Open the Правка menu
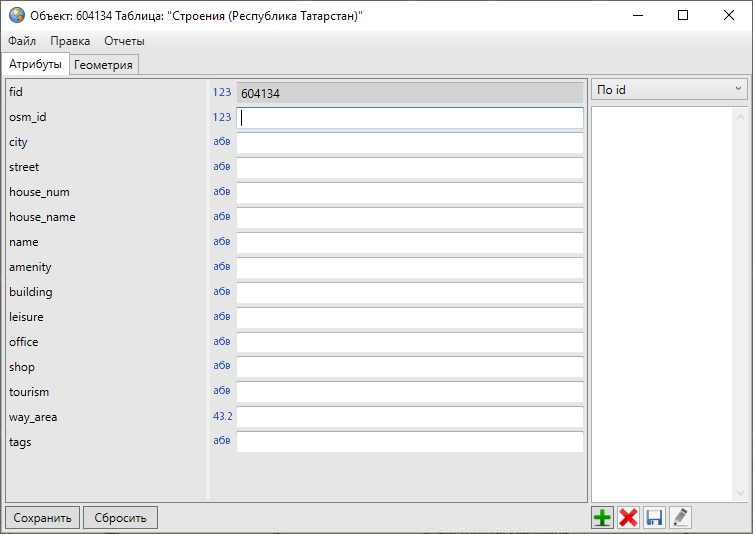753x534 pixels. [70, 41]
